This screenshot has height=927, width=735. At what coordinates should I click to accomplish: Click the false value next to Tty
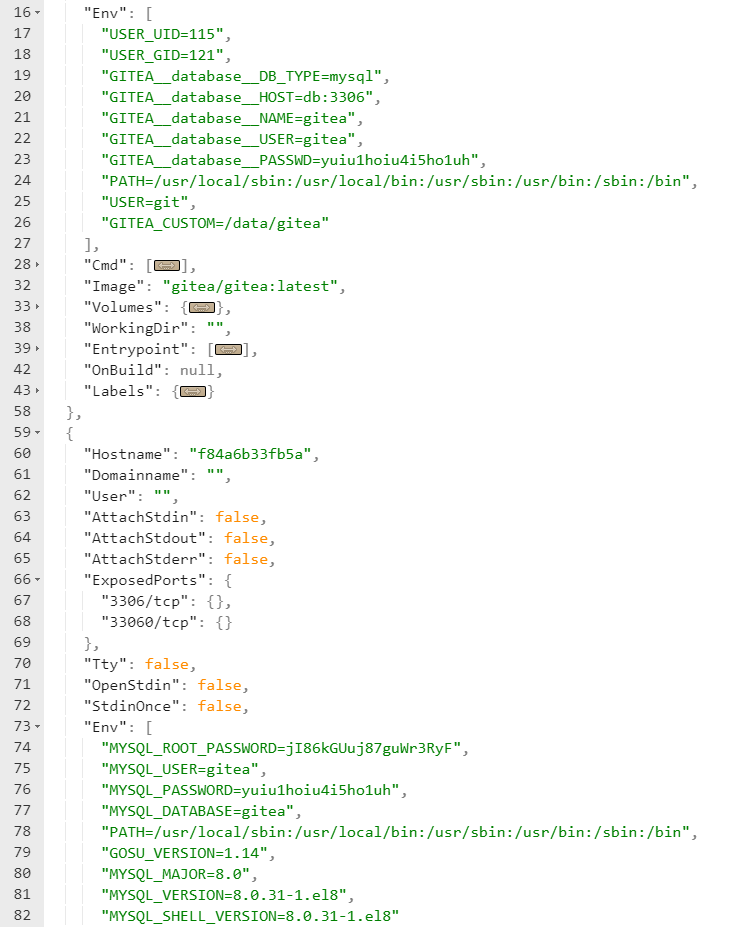pyautogui.click(x=166, y=664)
